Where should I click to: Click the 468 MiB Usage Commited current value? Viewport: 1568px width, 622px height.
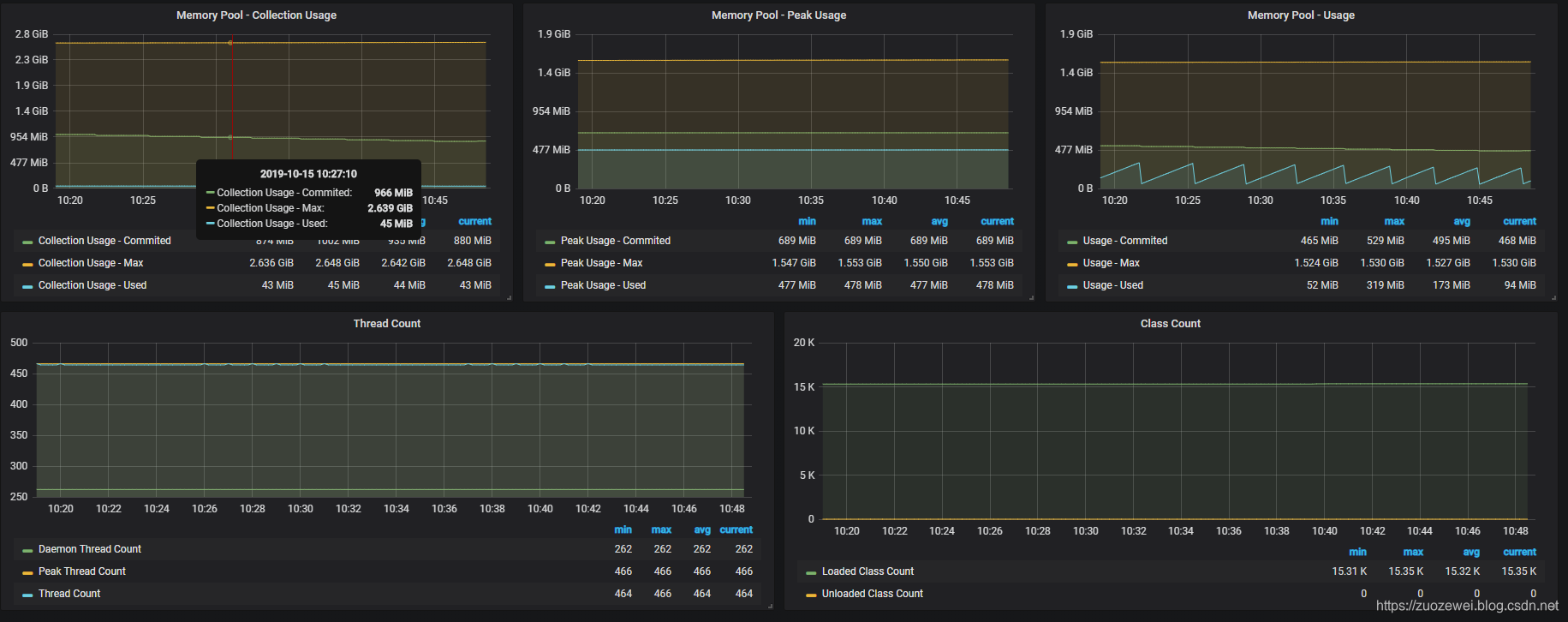coord(1517,241)
